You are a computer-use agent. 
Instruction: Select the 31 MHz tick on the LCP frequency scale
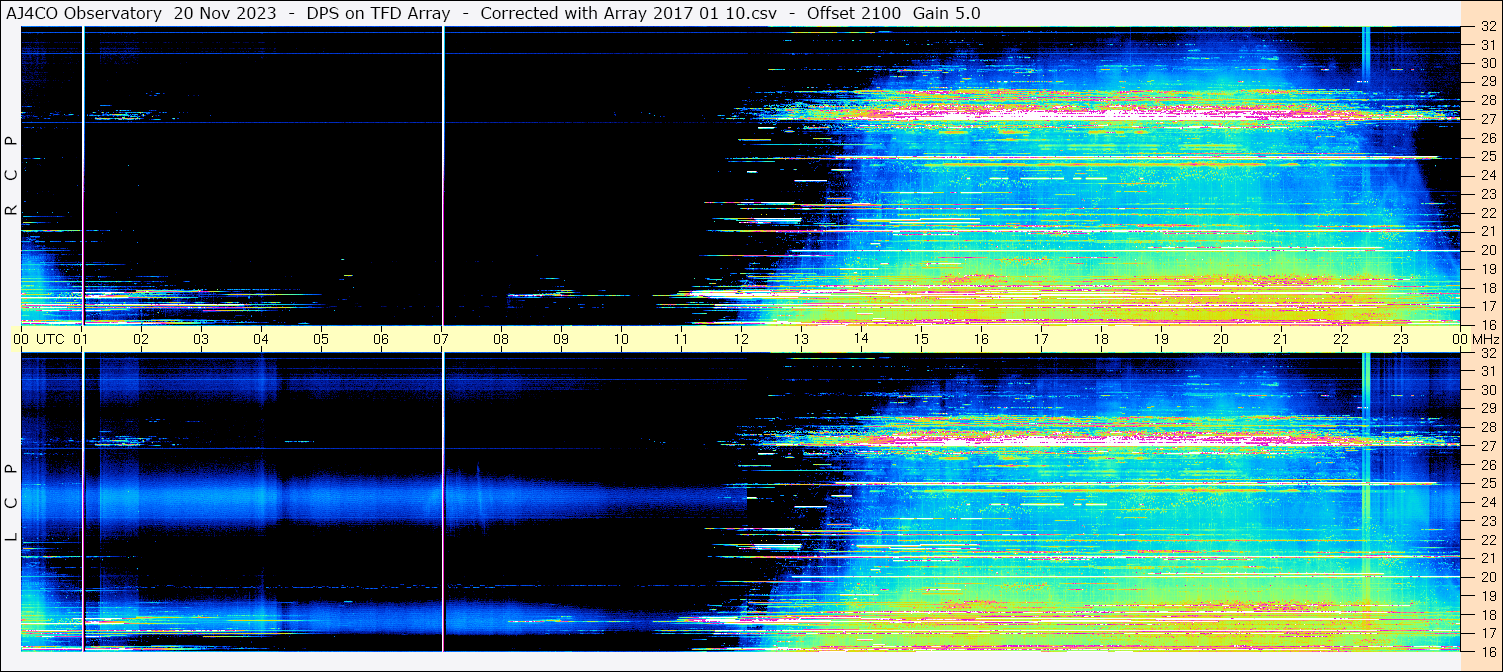point(1488,371)
